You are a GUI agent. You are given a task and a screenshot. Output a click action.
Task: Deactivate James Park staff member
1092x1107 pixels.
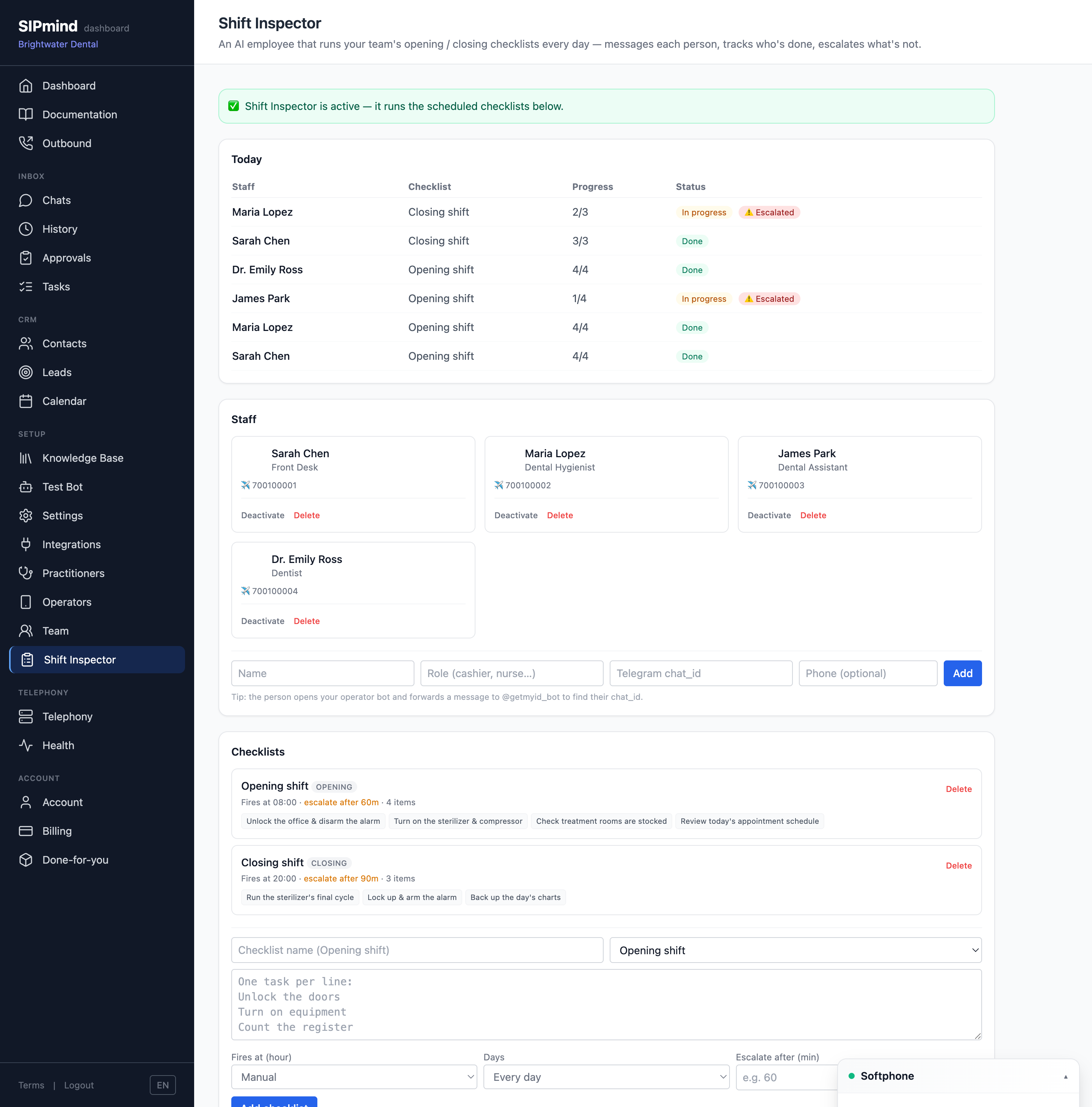coord(769,515)
